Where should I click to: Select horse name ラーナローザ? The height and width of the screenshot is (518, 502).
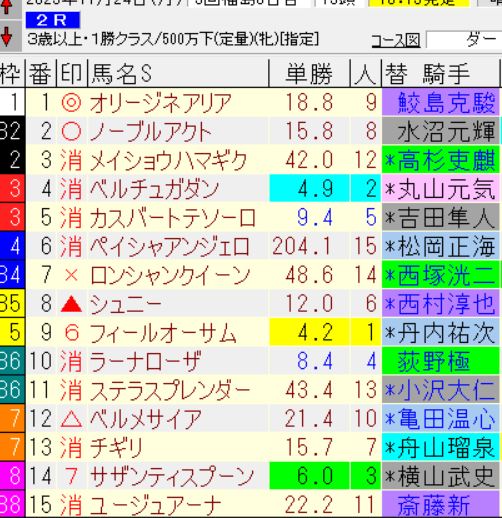point(146,362)
